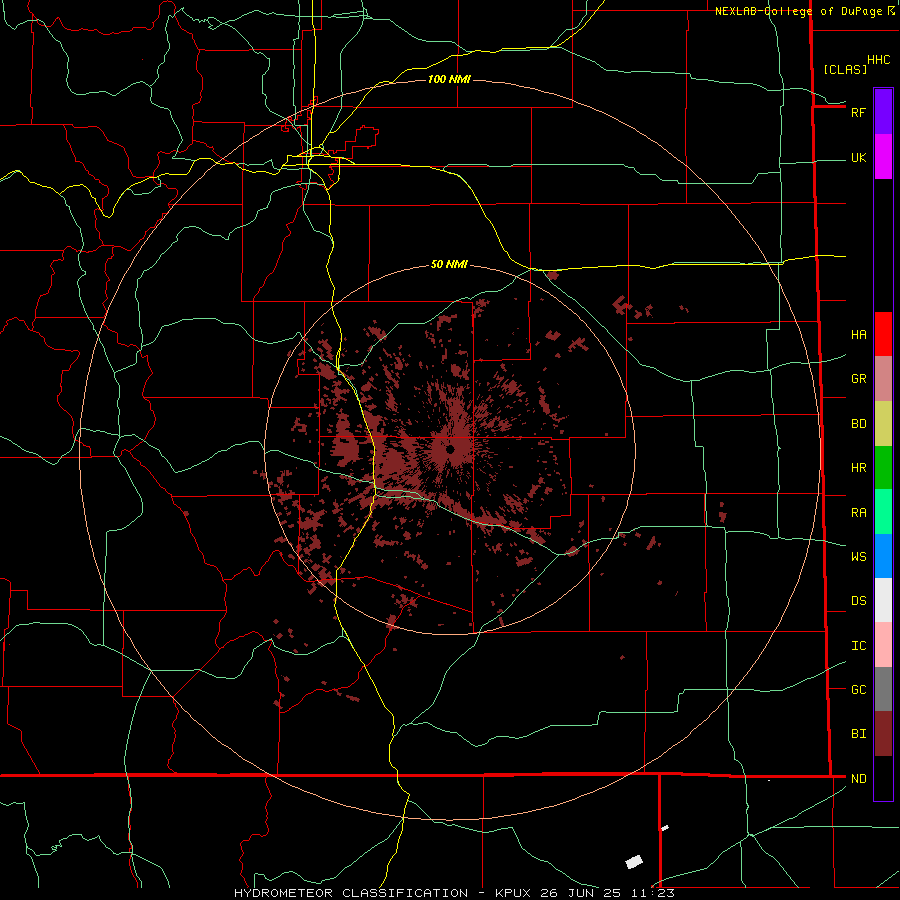Screen dimensions: 900x900
Task: Click the HA legend label
Action: click(x=858, y=334)
